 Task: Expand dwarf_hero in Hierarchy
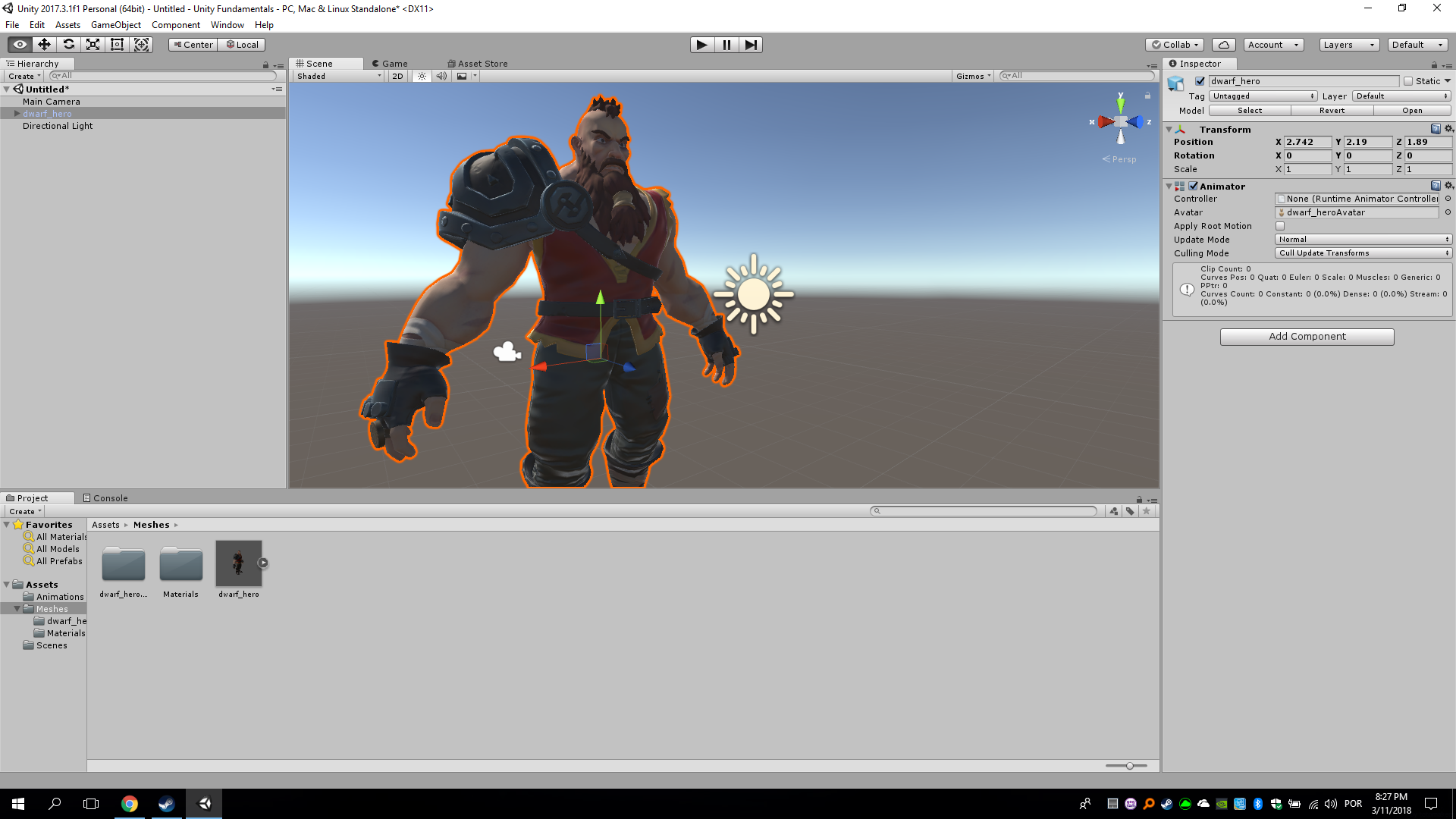[x=17, y=114]
